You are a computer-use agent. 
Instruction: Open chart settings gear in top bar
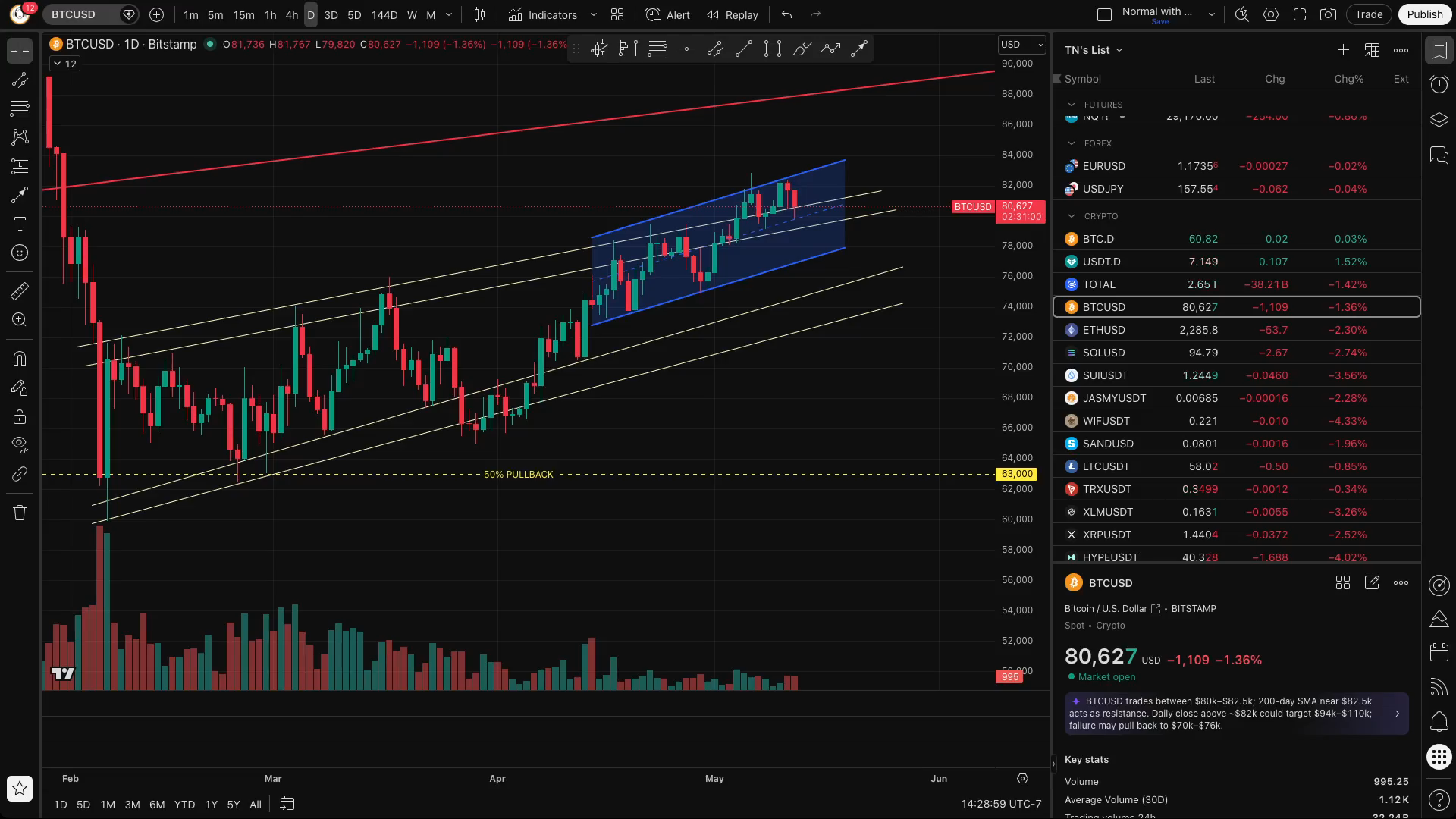[1271, 14]
